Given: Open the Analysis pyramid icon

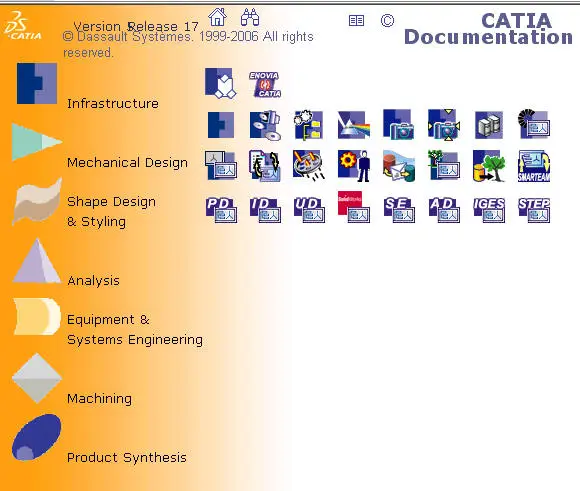Looking at the screenshot, I should point(37,260).
